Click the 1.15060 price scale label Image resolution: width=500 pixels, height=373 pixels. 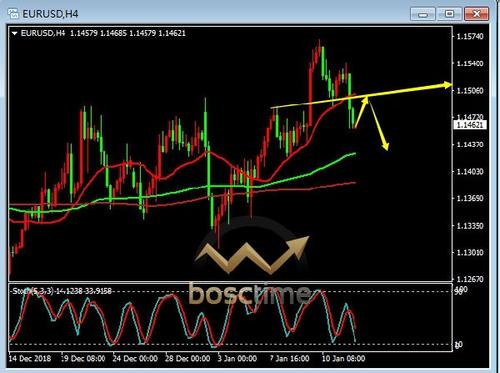click(x=470, y=91)
